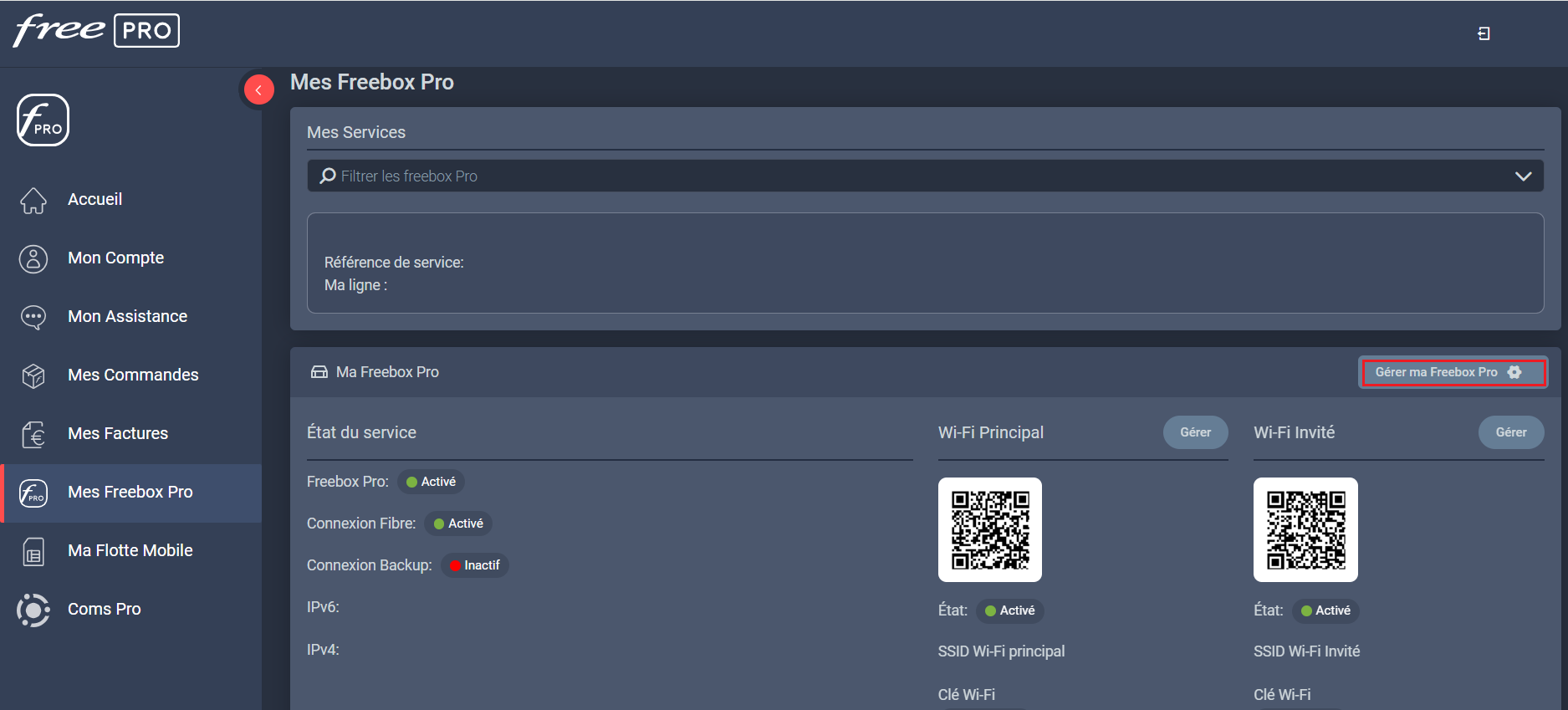Click the search magnifier icon in filter
The height and width of the screenshot is (710, 1568).
click(x=328, y=176)
